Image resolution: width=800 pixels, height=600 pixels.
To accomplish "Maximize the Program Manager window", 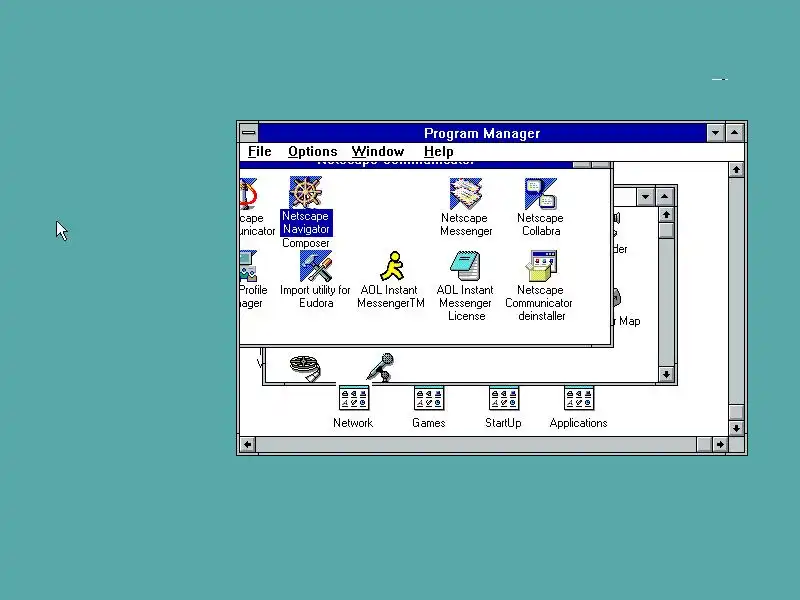I will pyautogui.click(x=734, y=133).
